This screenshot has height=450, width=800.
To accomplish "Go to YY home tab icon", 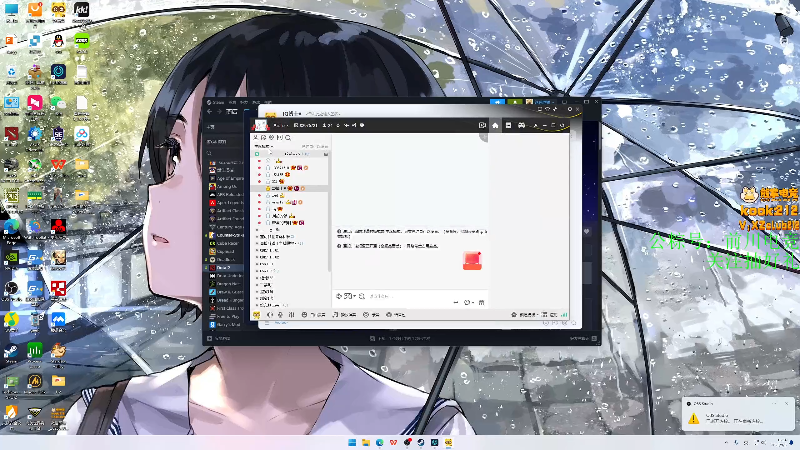I will coord(495,125).
